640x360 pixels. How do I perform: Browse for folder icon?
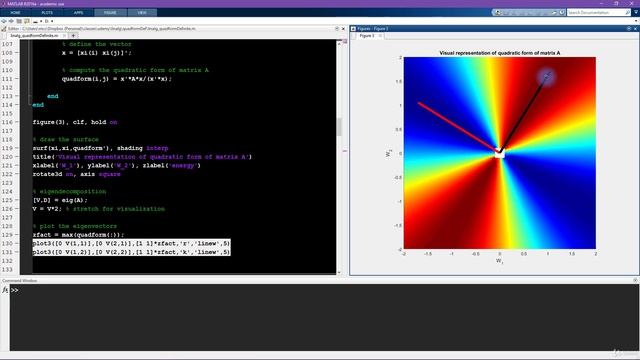(27, 21)
